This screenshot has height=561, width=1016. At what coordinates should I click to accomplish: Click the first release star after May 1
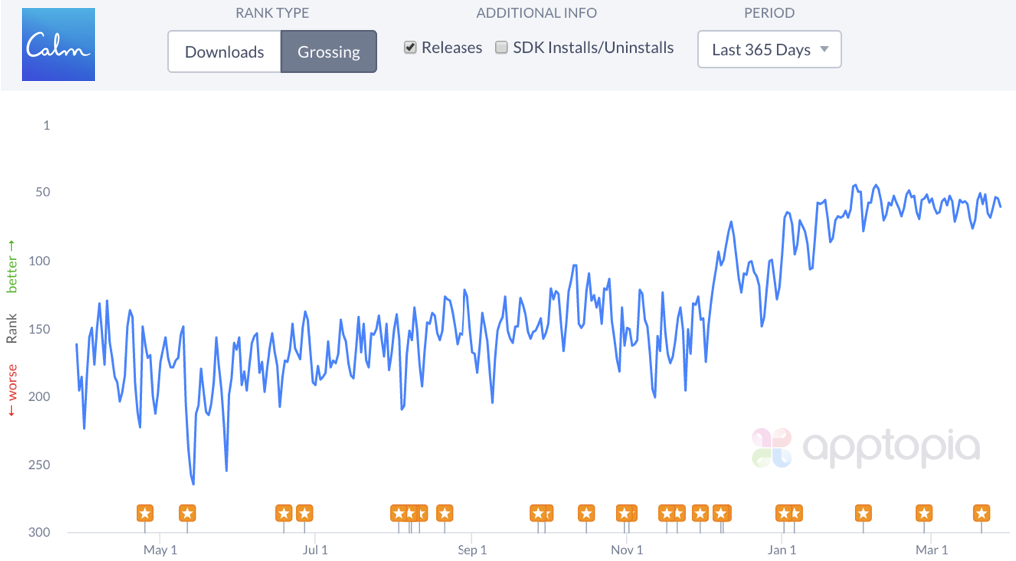(187, 514)
